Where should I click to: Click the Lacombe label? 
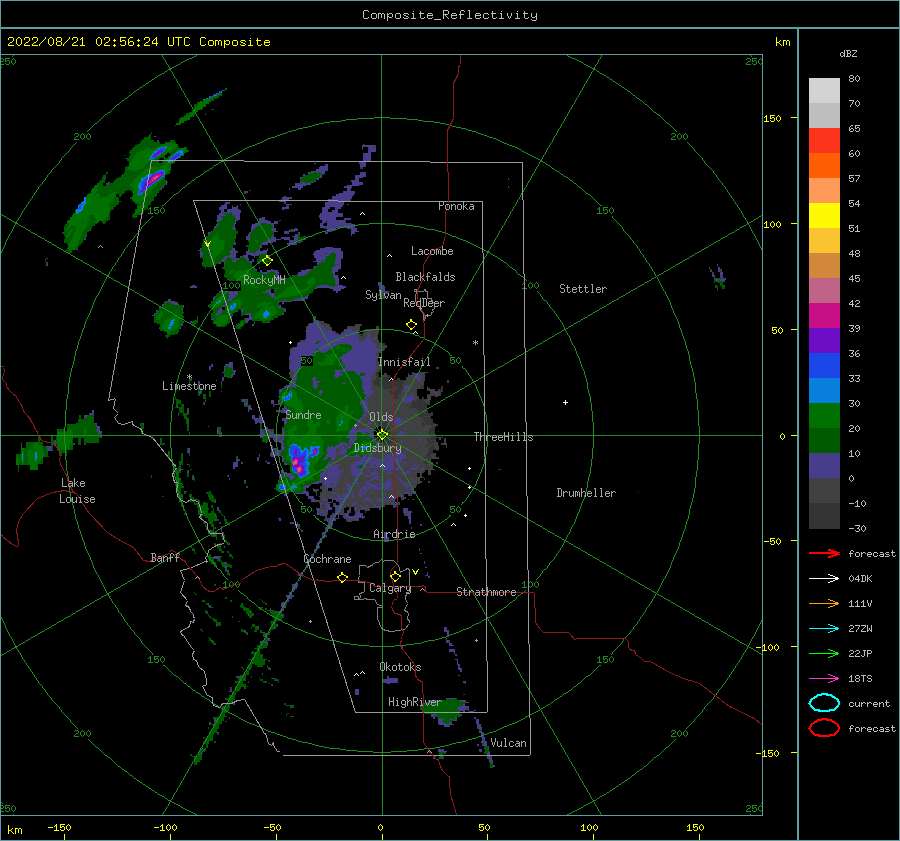click(x=432, y=251)
